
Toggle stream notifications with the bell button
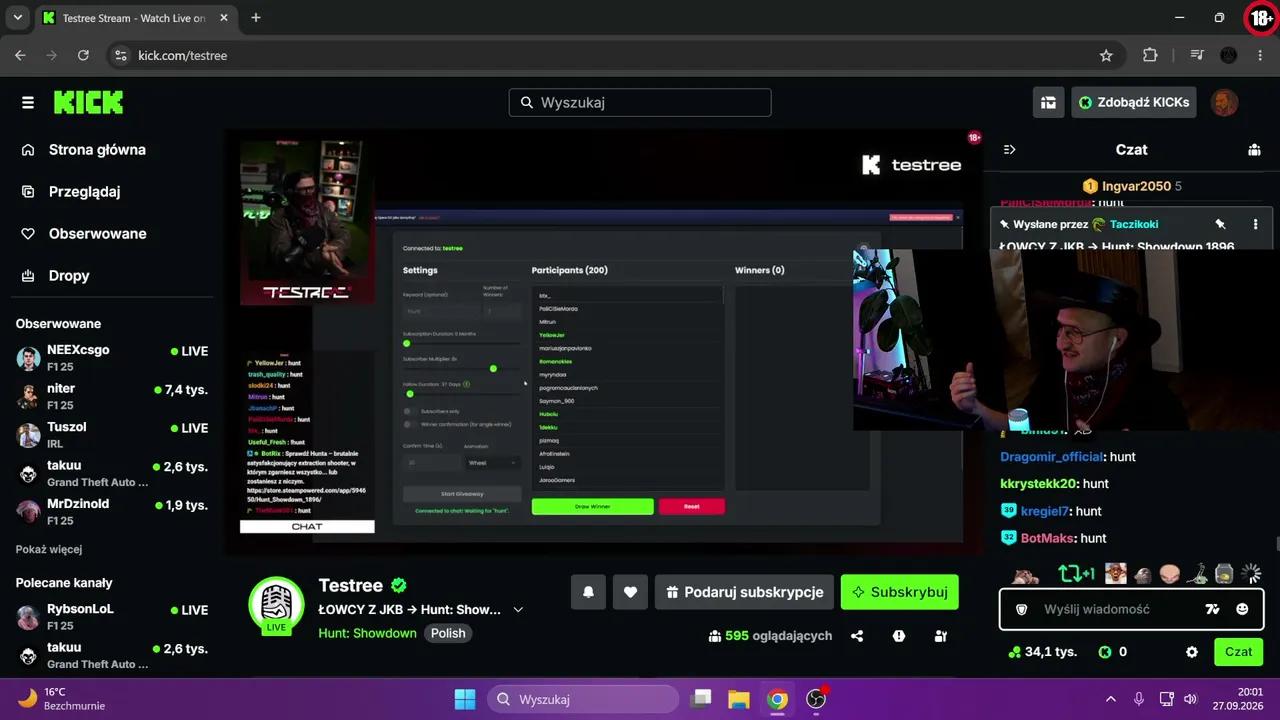[588, 592]
